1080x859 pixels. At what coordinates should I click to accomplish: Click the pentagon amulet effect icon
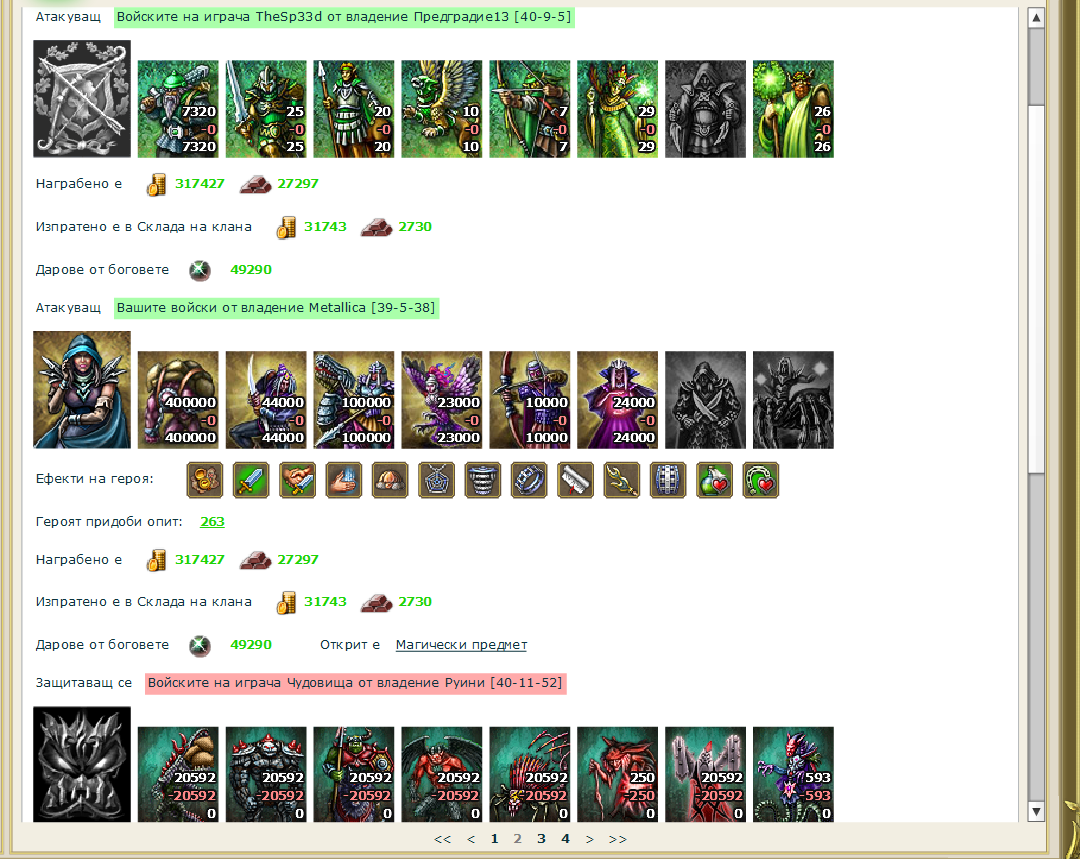pyautogui.click(x=436, y=479)
